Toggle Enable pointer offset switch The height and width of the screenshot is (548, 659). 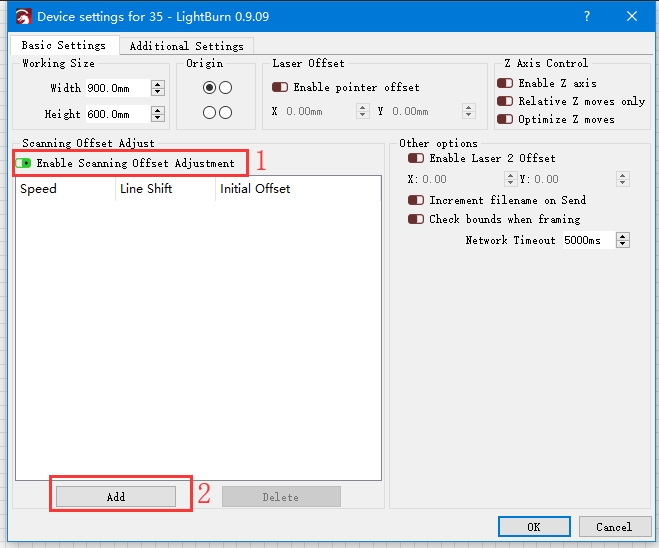(280, 87)
